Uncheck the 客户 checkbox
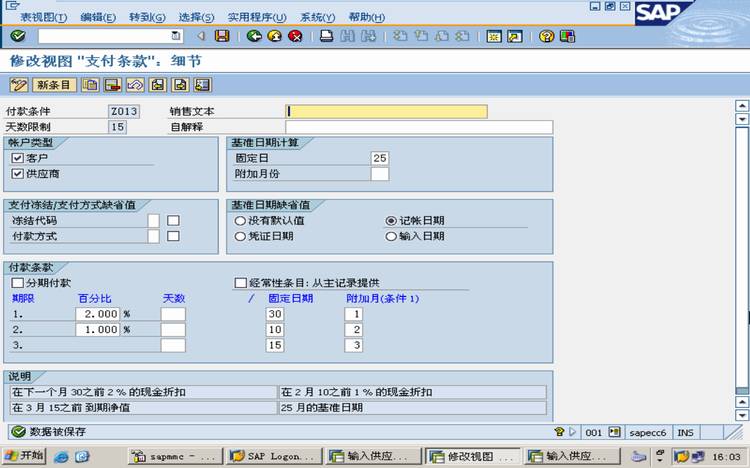This screenshot has height=468, width=750. 18,158
